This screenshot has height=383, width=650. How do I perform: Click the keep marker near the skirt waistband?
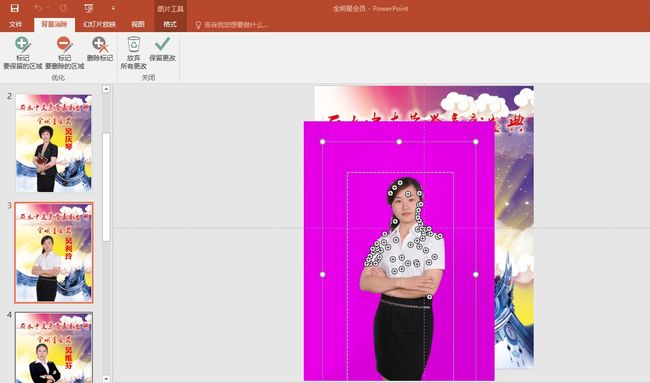[429, 297]
